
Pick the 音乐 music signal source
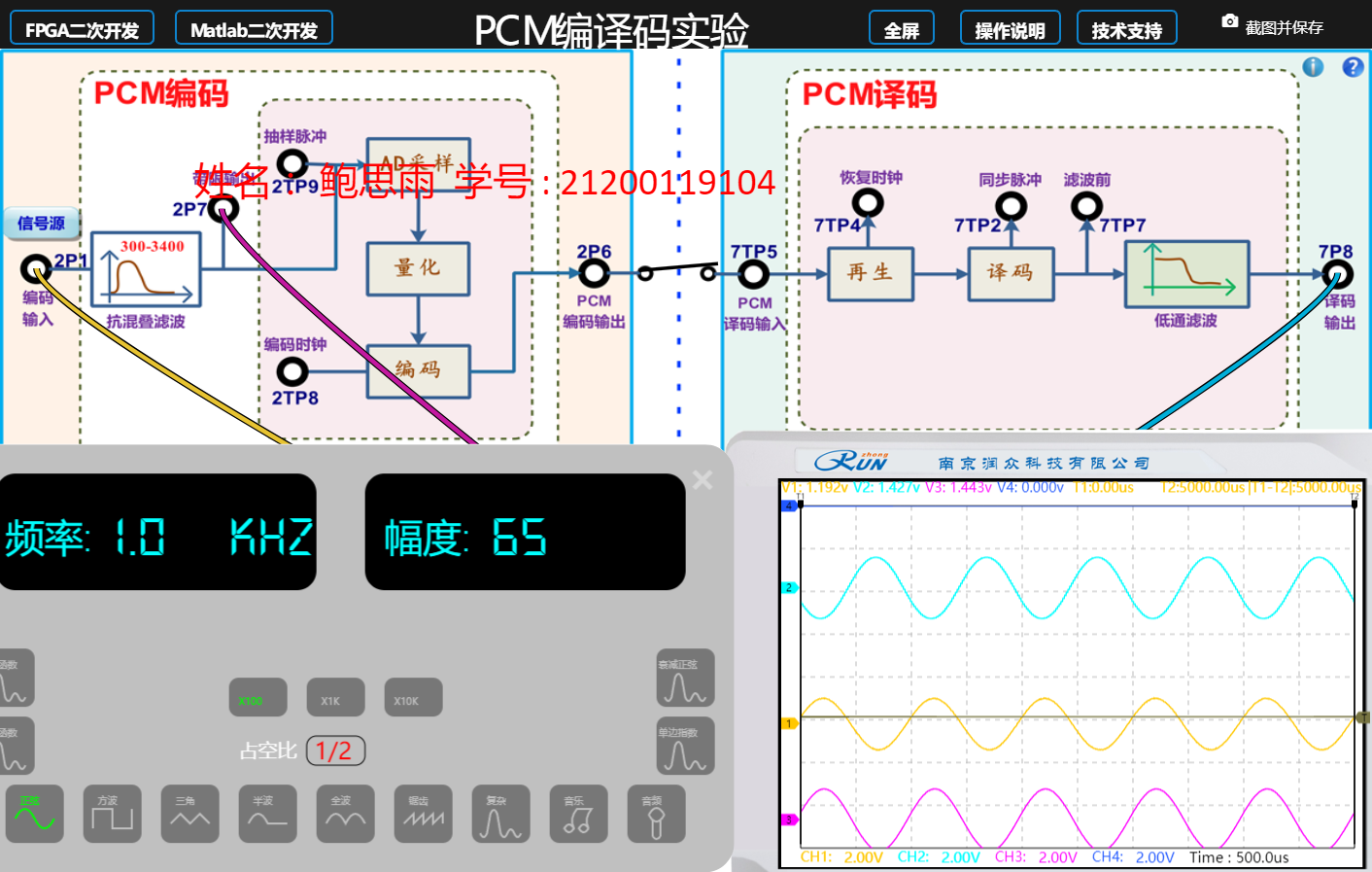578,814
